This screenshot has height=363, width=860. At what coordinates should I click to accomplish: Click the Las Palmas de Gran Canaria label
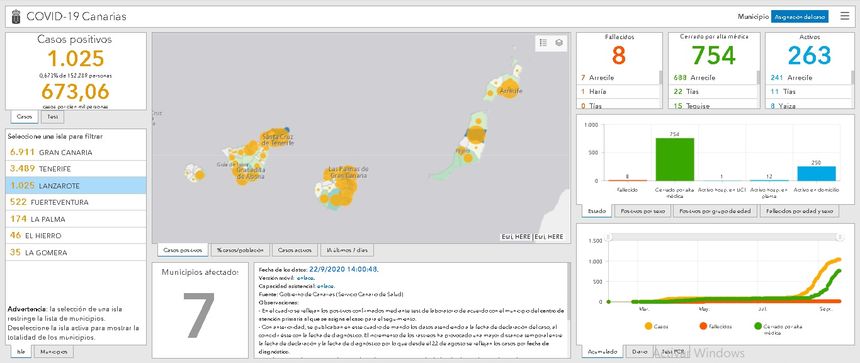click(348, 172)
